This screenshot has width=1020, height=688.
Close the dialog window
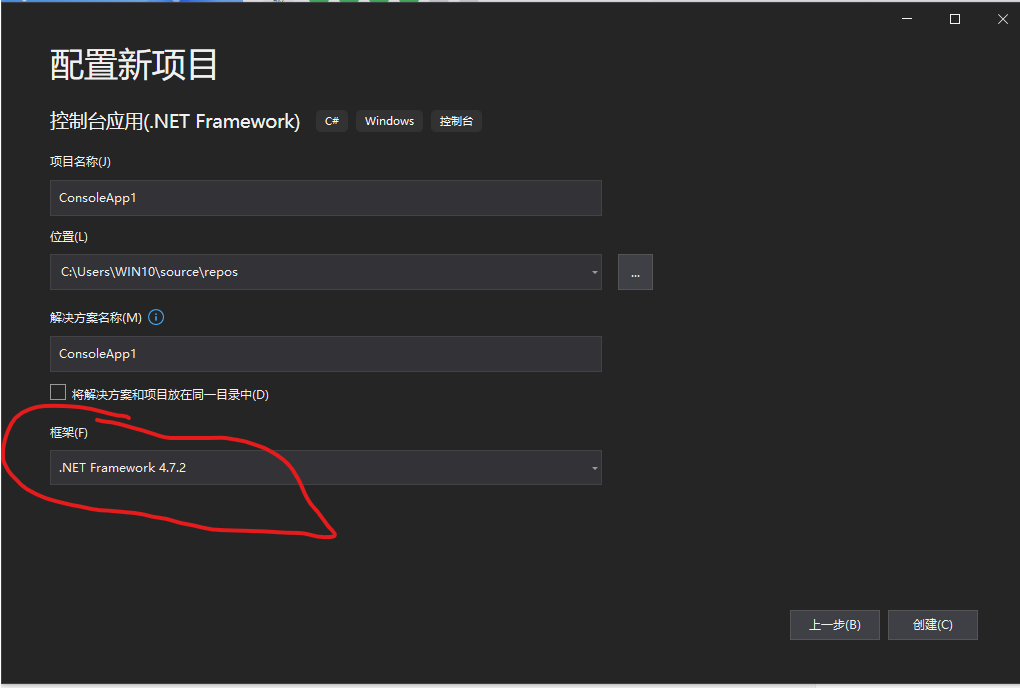tap(1002, 19)
